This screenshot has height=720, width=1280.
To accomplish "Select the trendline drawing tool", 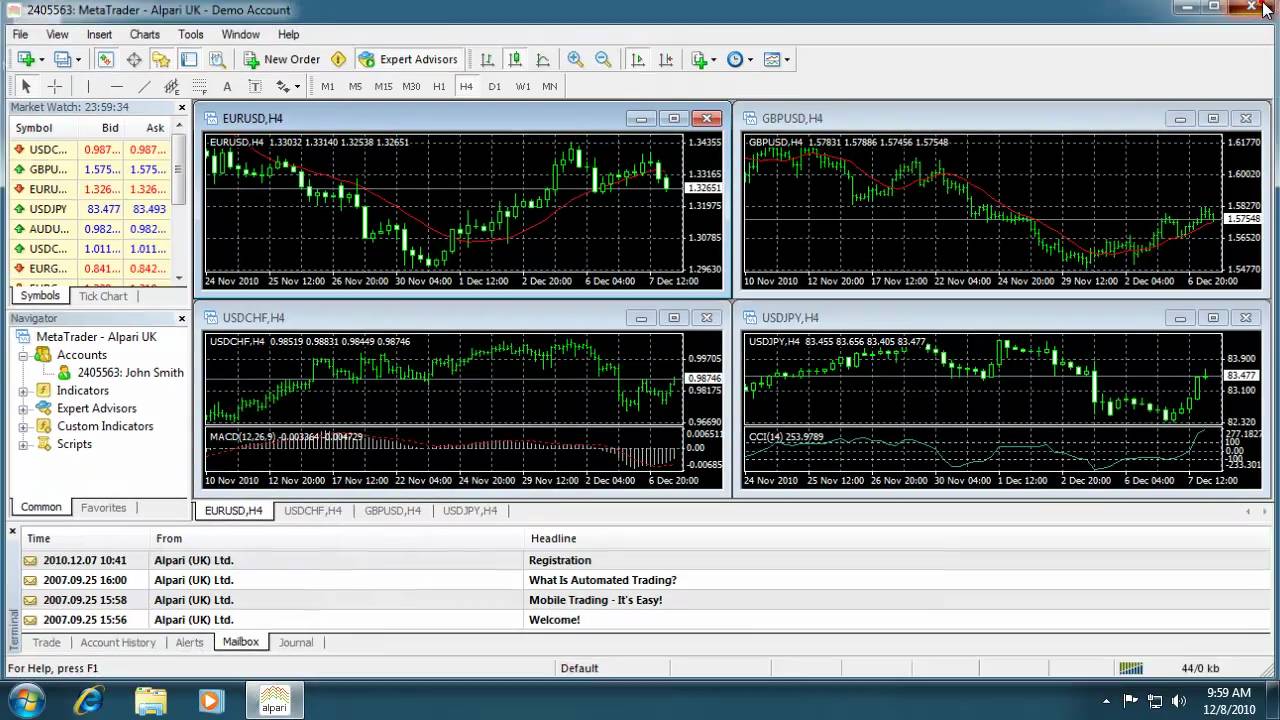I will pyautogui.click(x=144, y=86).
